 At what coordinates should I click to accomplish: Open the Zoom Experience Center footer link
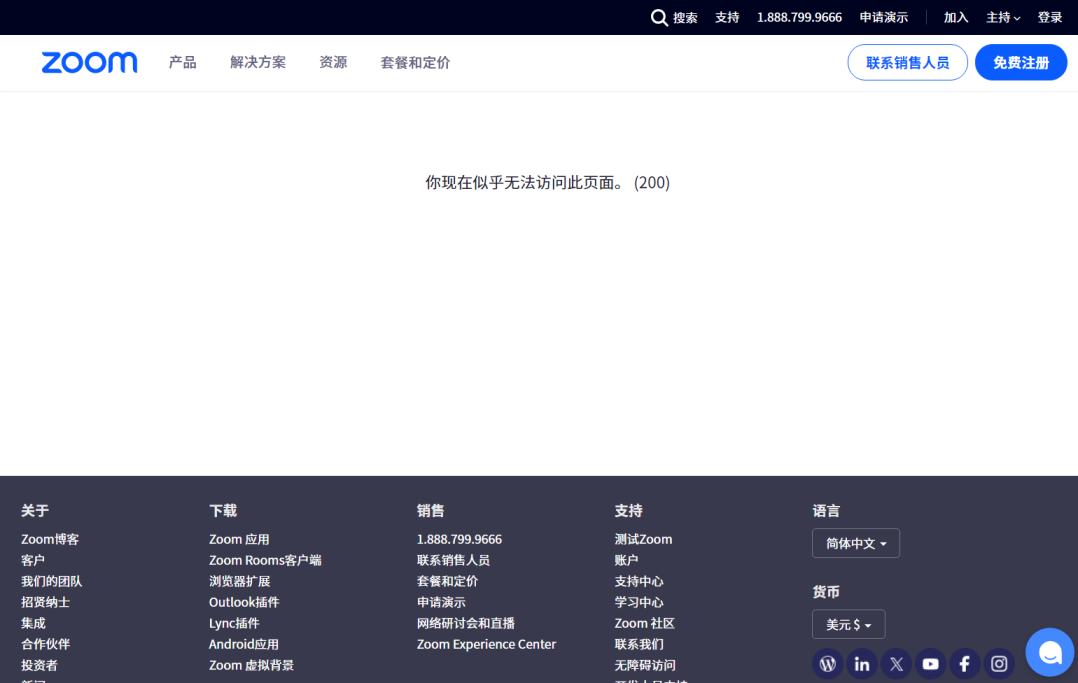click(486, 644)
